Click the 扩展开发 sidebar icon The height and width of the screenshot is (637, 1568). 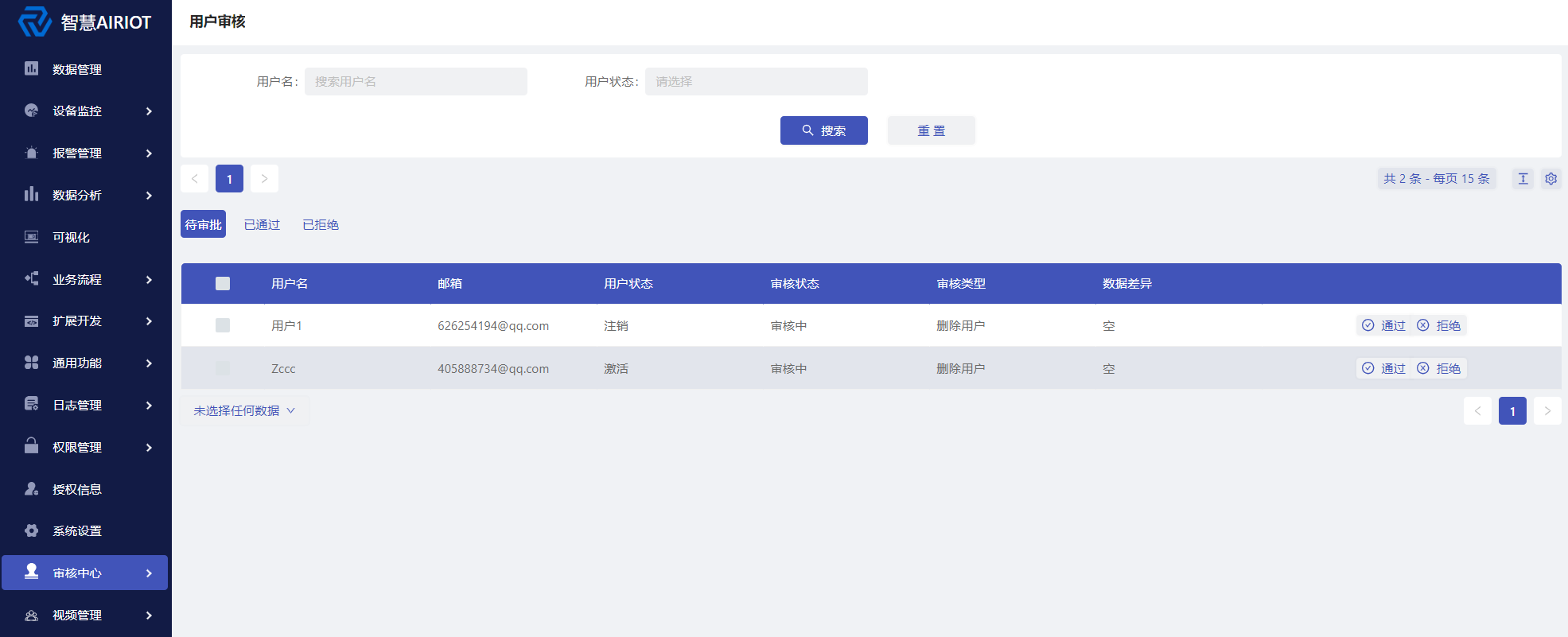click(31, 320)
